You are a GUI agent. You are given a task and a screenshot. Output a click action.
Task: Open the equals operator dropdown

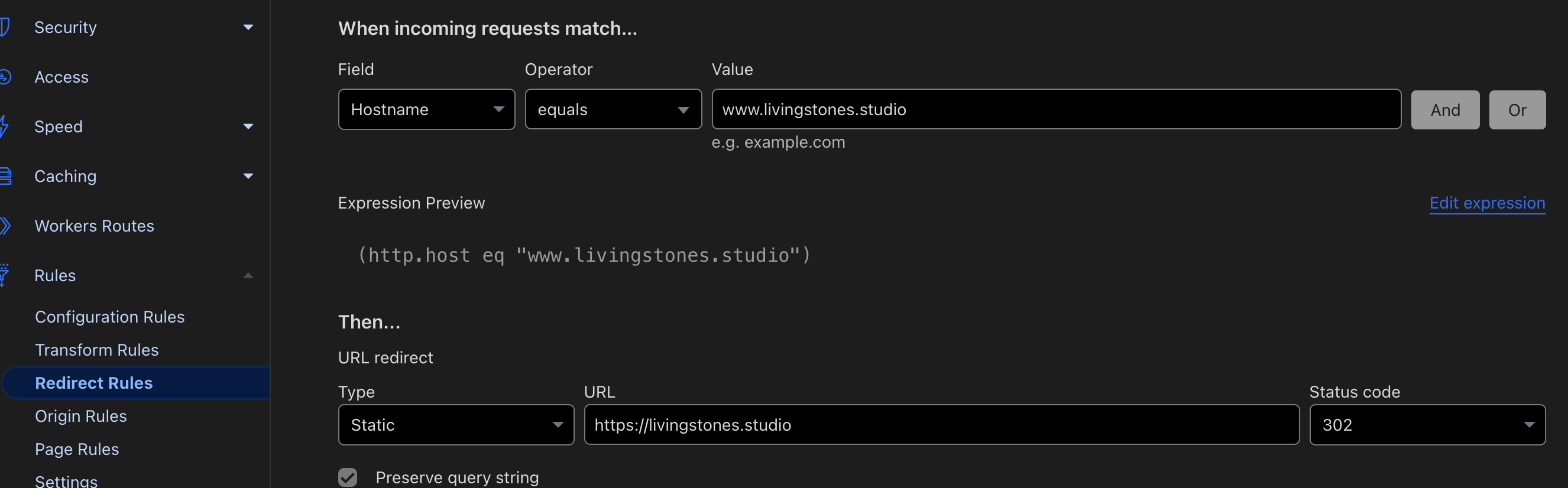(x=613, y=109)
